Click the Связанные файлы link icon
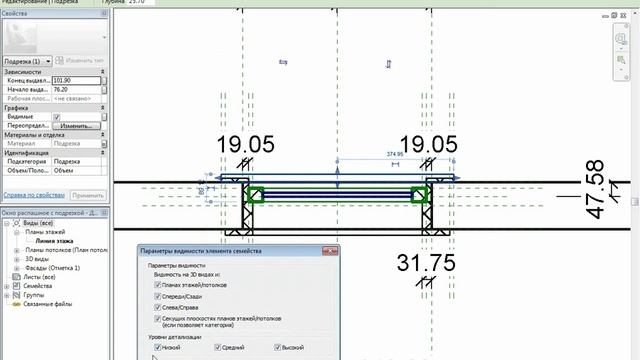This screenshot has width=640, height=360. 16,304
